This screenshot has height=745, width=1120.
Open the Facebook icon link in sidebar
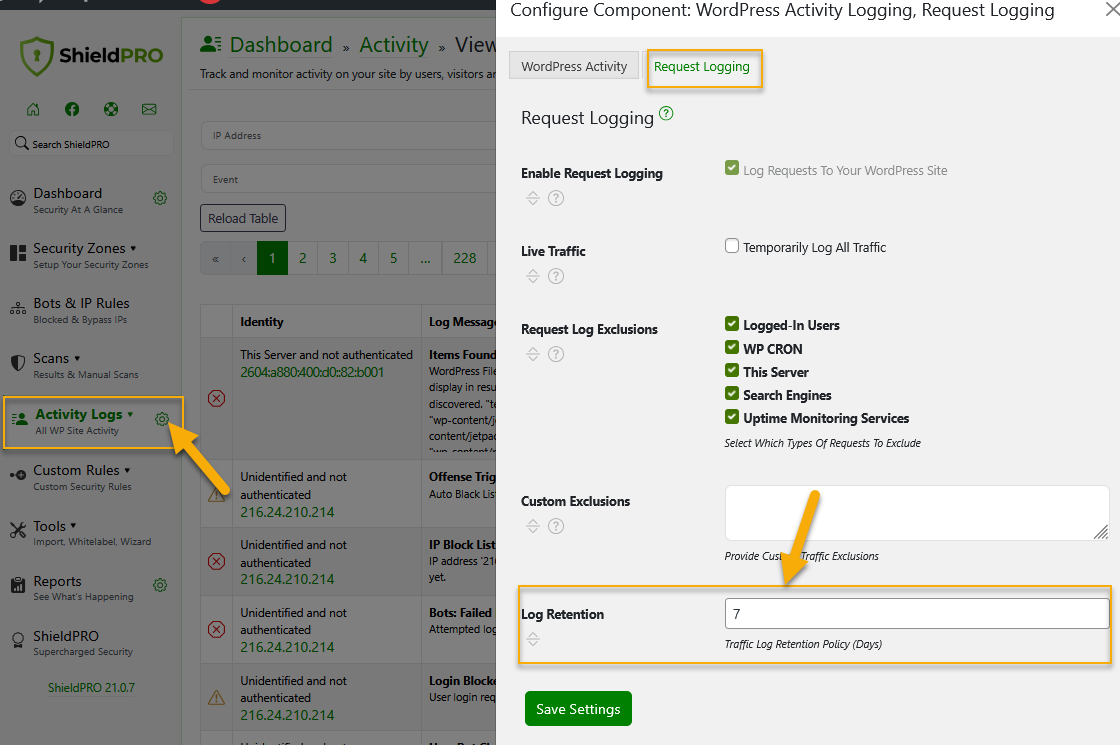point(72,109)
